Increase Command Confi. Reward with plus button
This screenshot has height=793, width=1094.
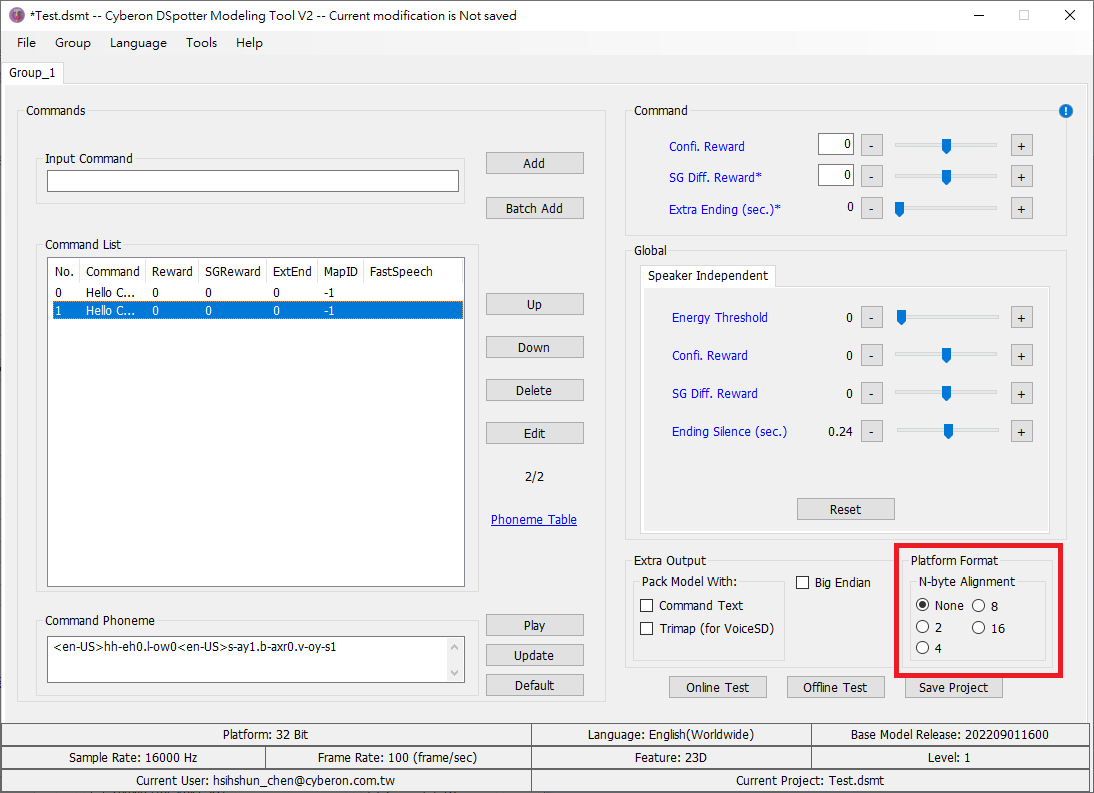[1021, 146]
